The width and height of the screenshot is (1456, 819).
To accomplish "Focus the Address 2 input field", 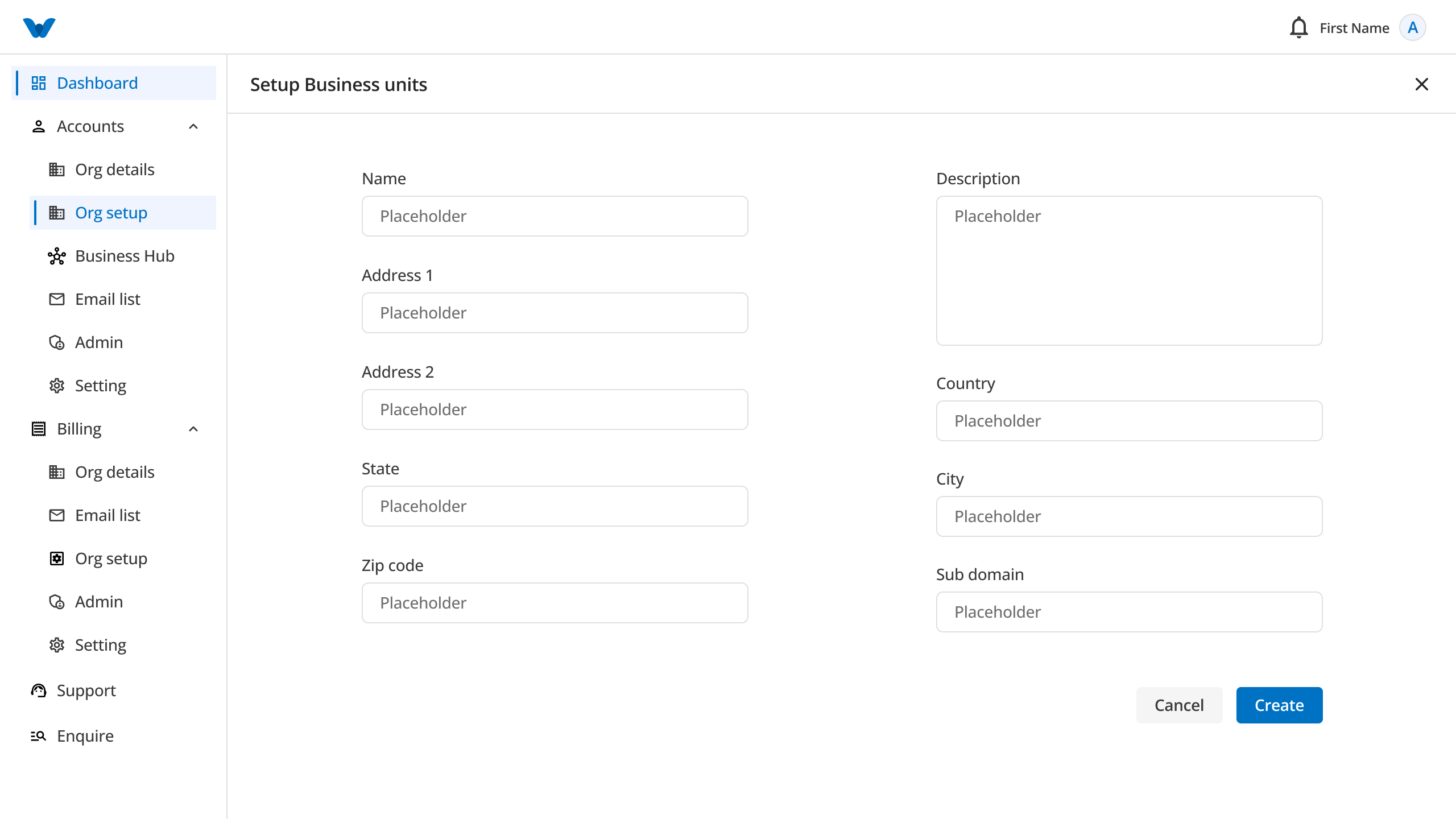I will click(x=555, y=409).
